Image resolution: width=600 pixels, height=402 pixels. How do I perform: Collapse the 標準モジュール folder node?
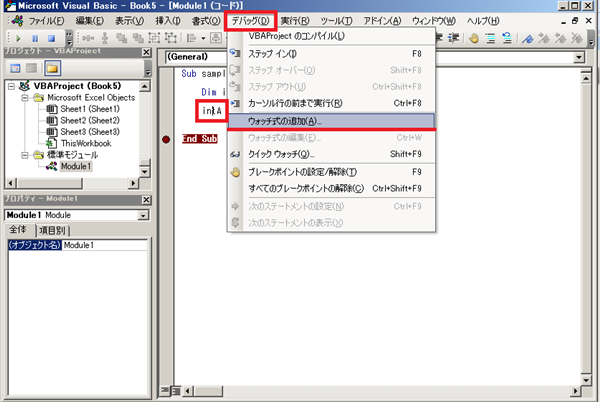coord(25,155)
